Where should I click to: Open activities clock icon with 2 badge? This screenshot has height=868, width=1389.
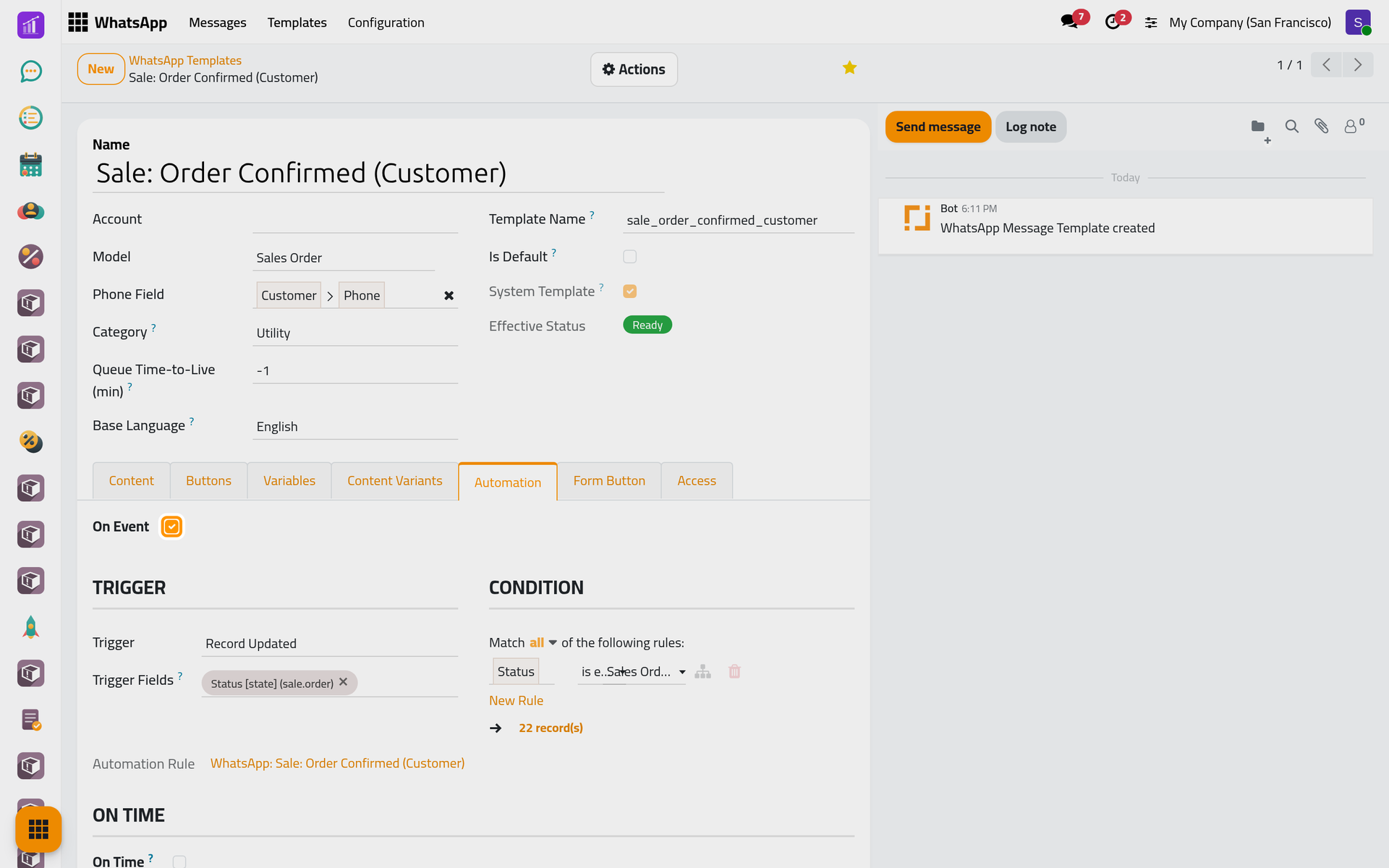[1113, 22]
